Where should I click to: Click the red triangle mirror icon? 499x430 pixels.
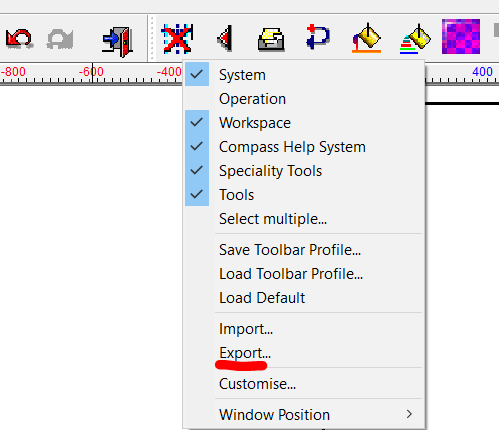(x=225, y=38)
